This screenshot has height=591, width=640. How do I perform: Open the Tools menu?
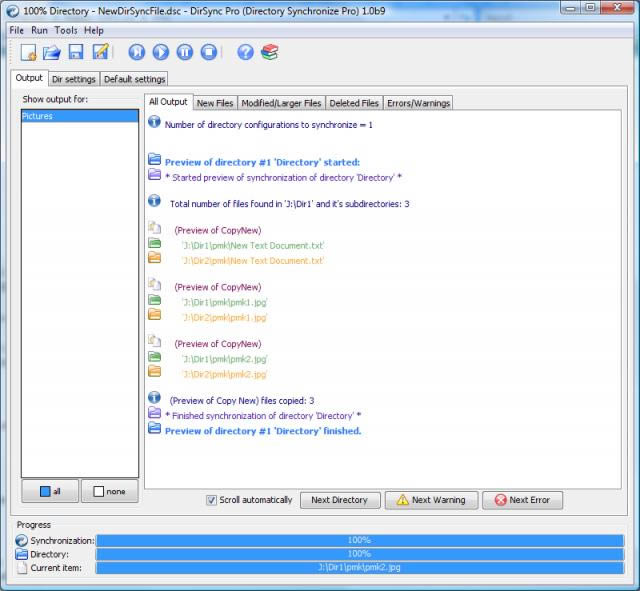coord(66,31)
